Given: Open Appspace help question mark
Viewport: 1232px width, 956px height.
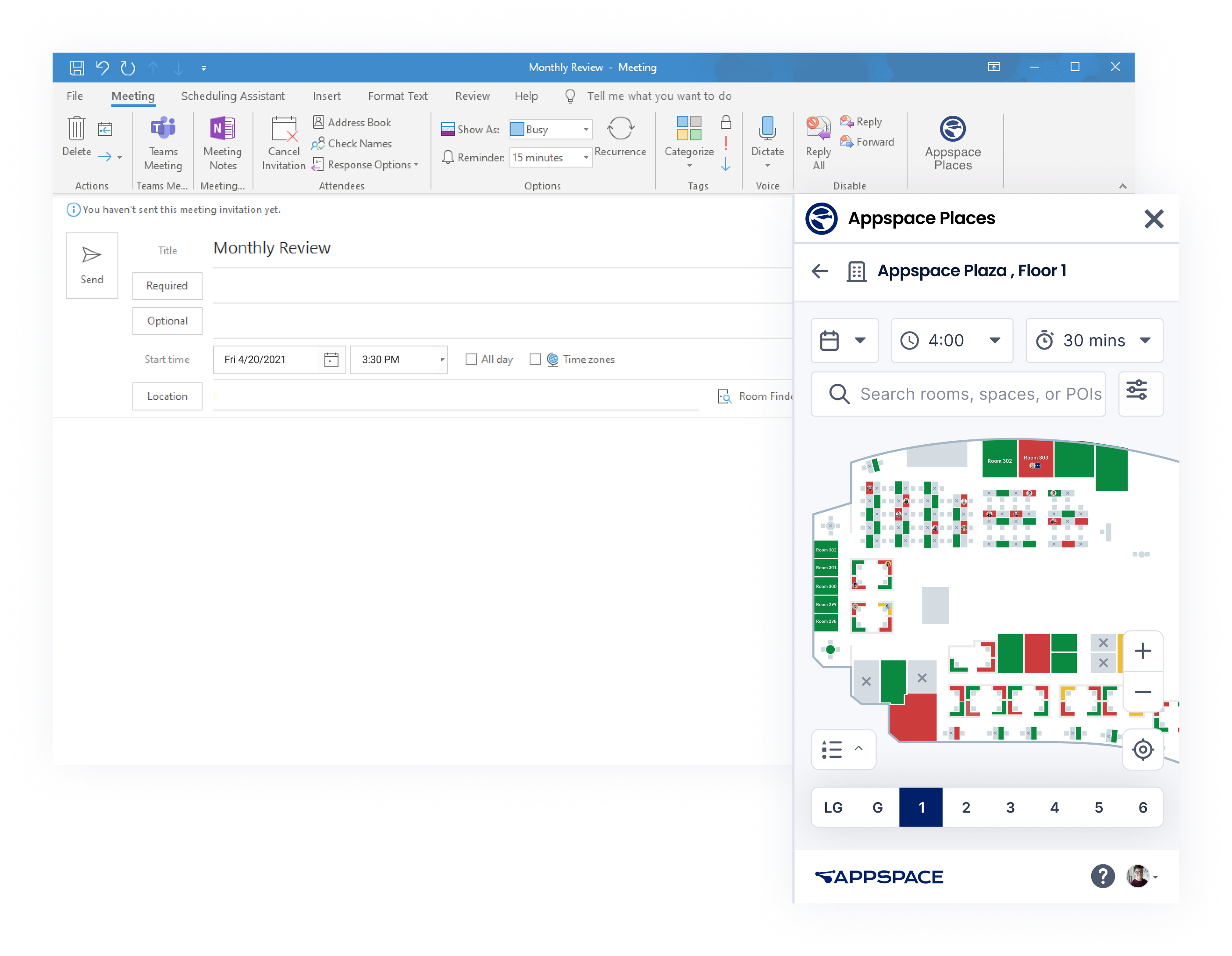Looking at the screenshot, I should [1102, 877].
